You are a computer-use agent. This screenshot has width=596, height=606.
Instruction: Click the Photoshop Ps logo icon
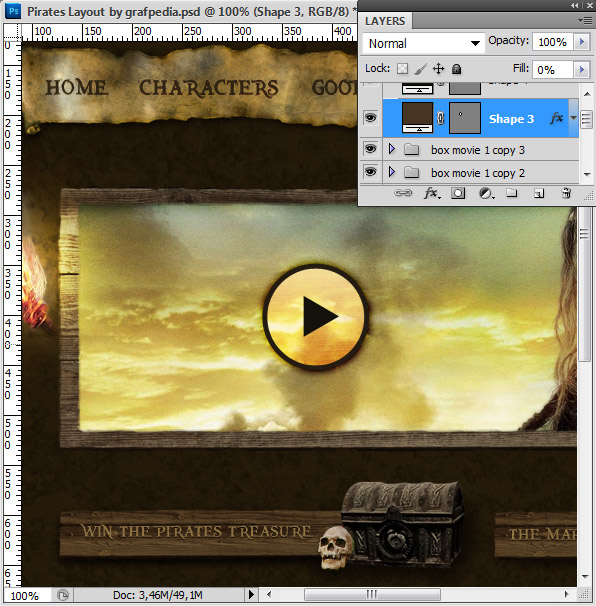point(13,11)
